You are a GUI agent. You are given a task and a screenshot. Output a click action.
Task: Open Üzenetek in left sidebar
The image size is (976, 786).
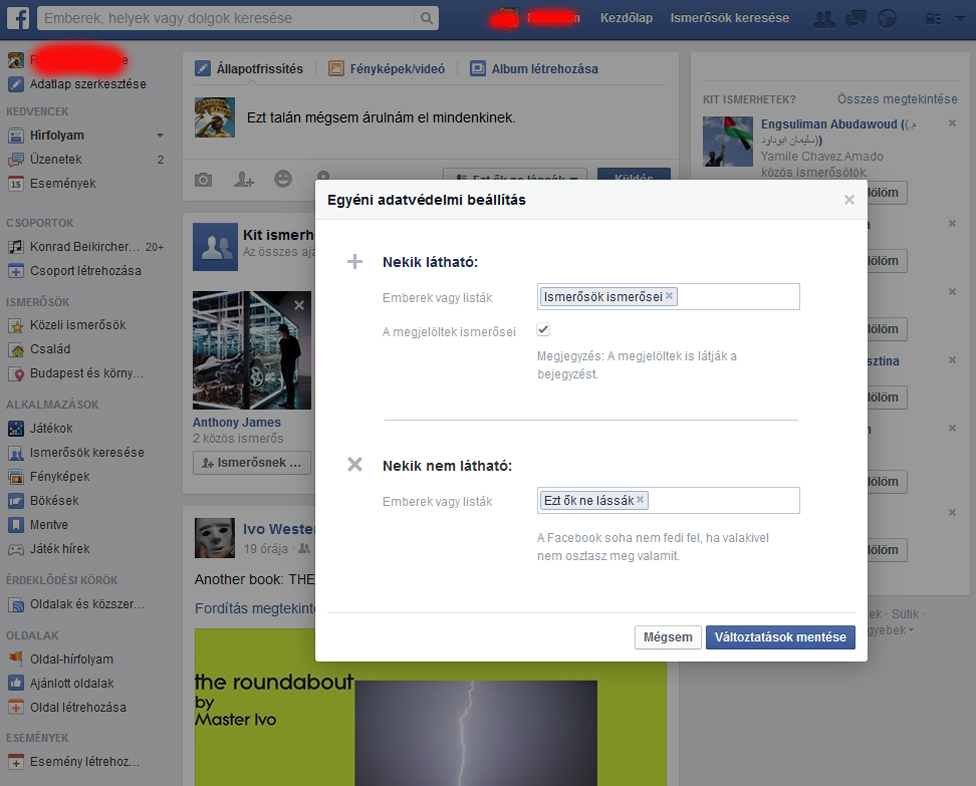56,159
